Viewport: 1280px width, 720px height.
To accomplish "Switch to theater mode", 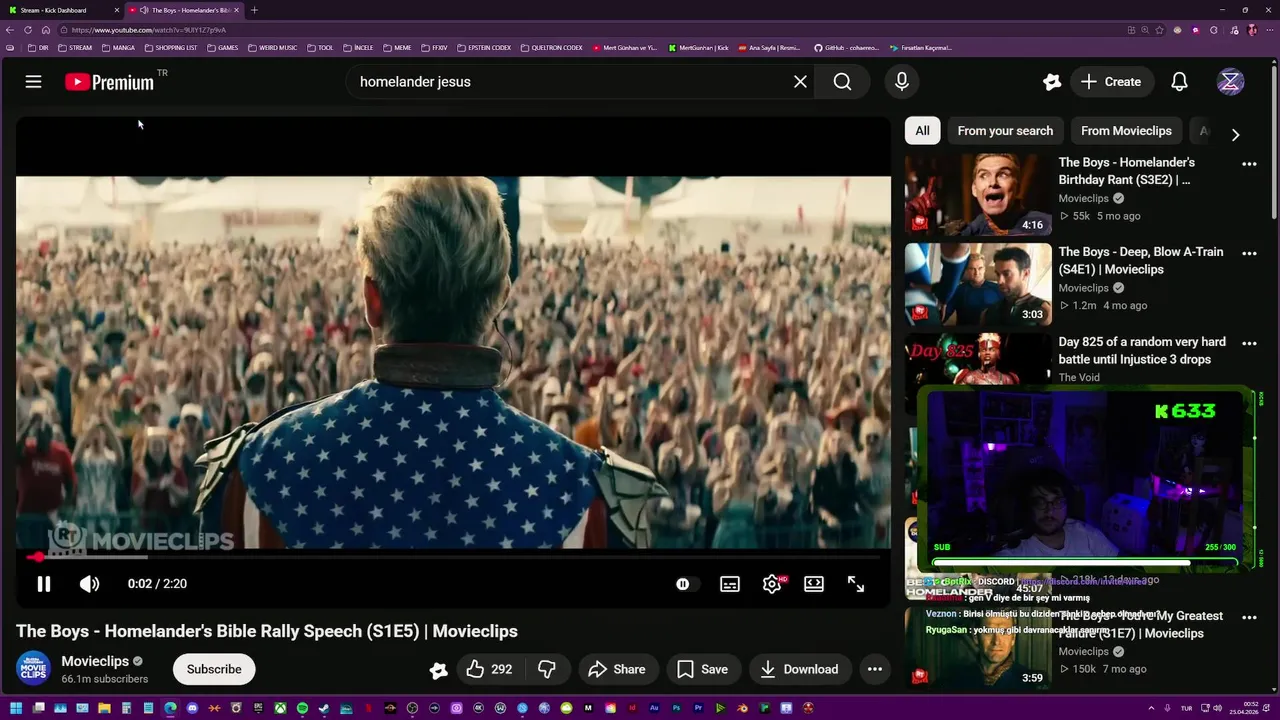I will [x=814, y=584].
